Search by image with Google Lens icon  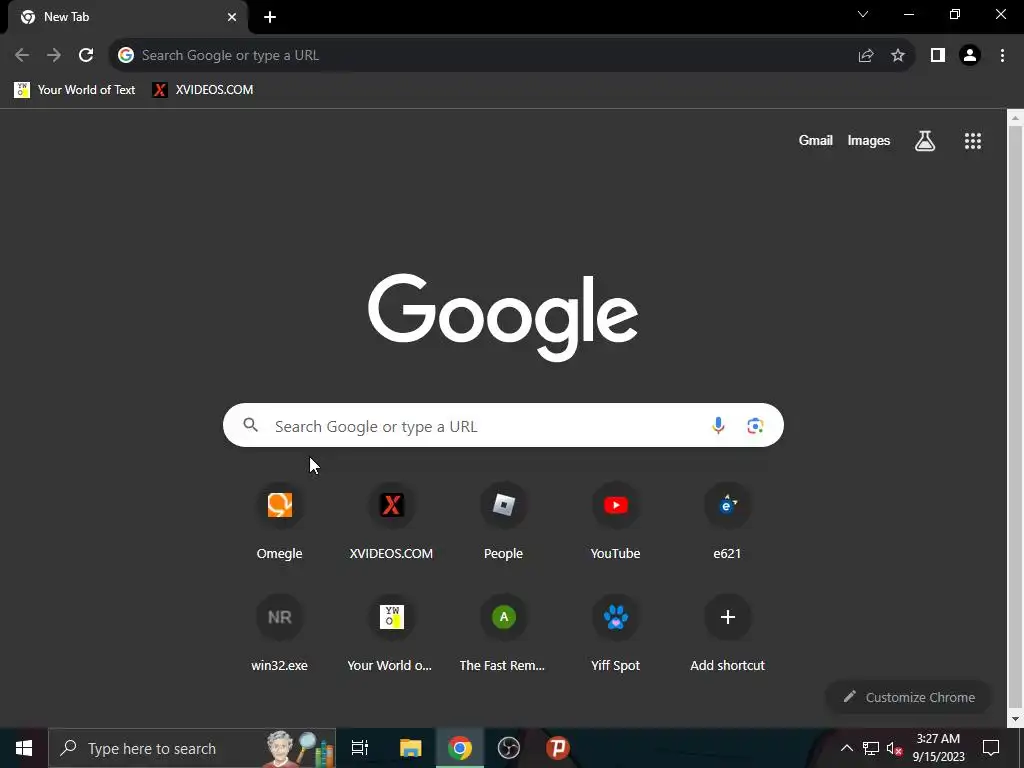[755, 426]
